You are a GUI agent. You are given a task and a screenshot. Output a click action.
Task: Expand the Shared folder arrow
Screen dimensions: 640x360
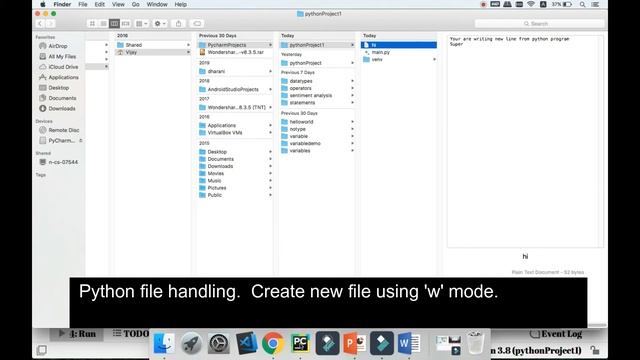(x=188, y=45)
